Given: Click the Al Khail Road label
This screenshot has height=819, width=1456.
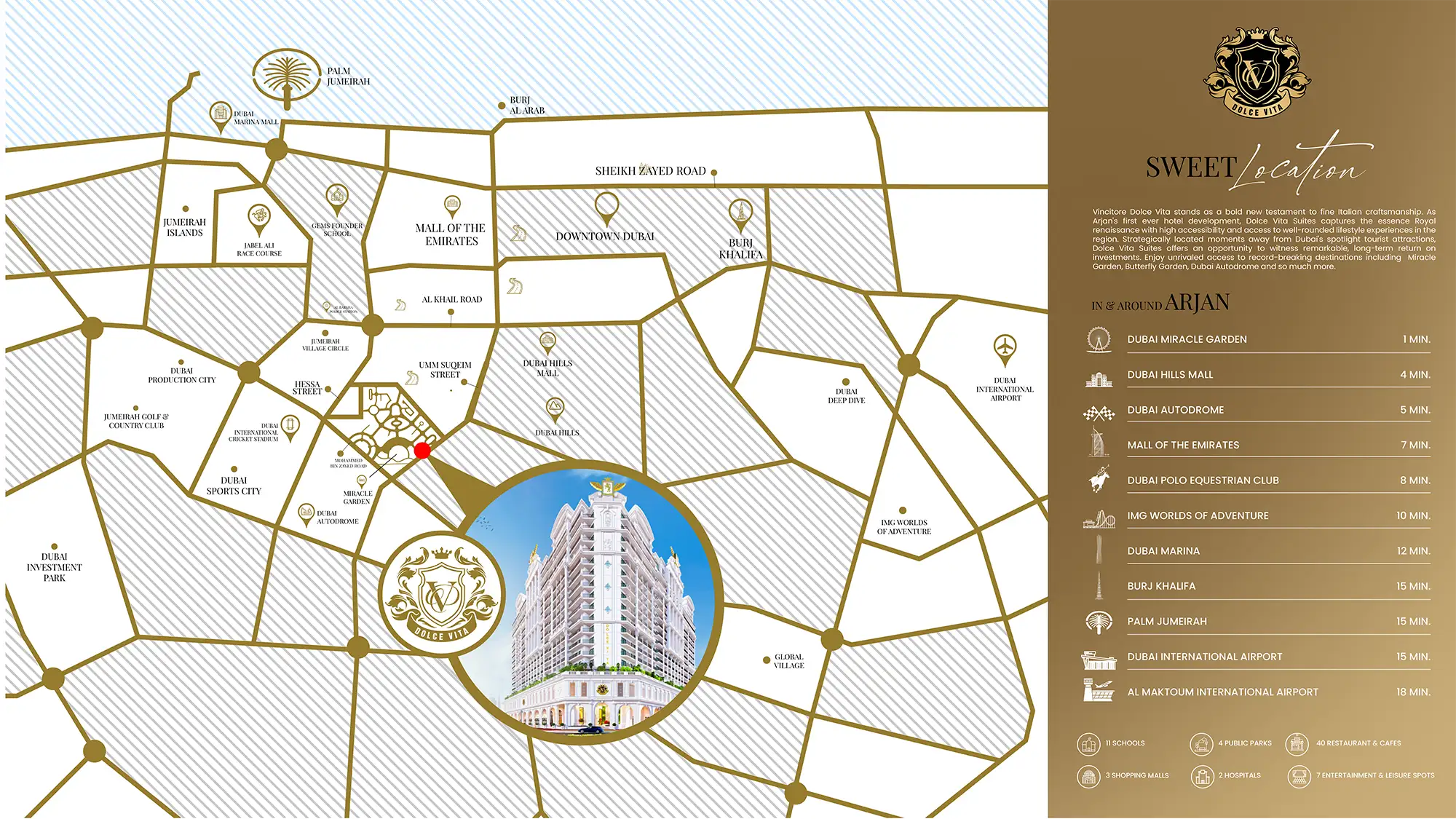Looking at the screenshot, I should (x=452, y=299).
